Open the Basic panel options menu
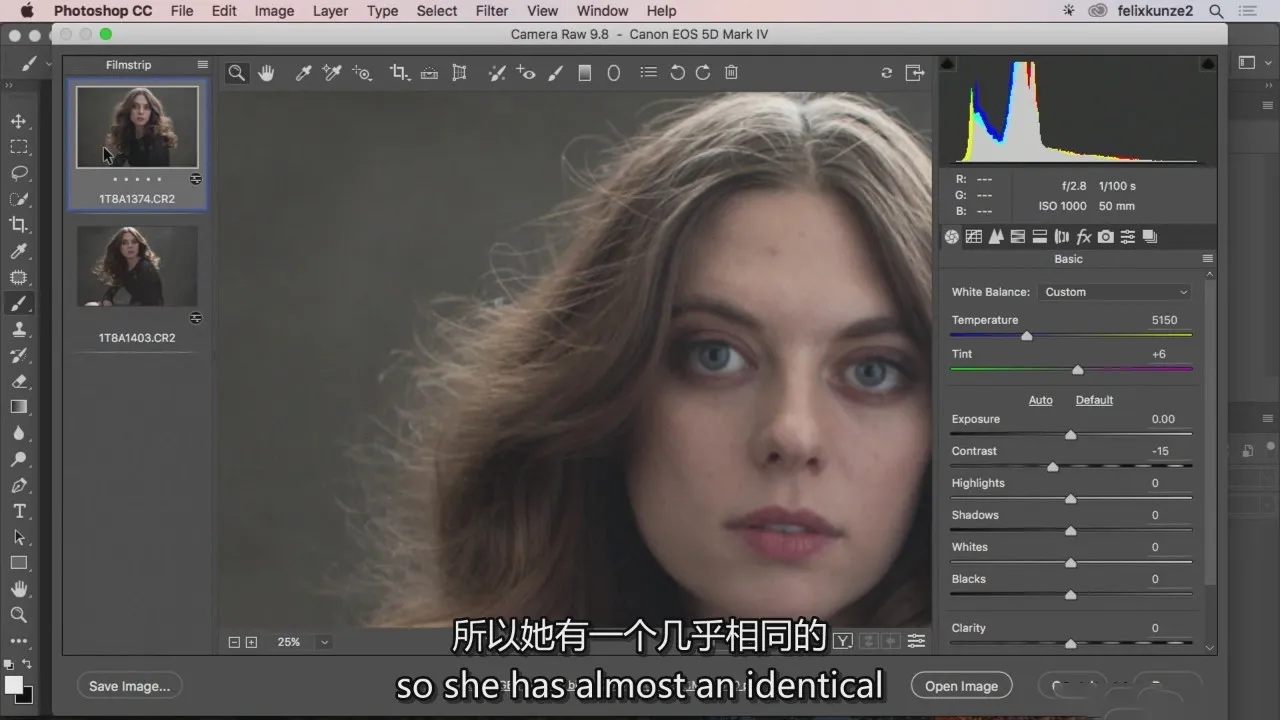 1207,259
